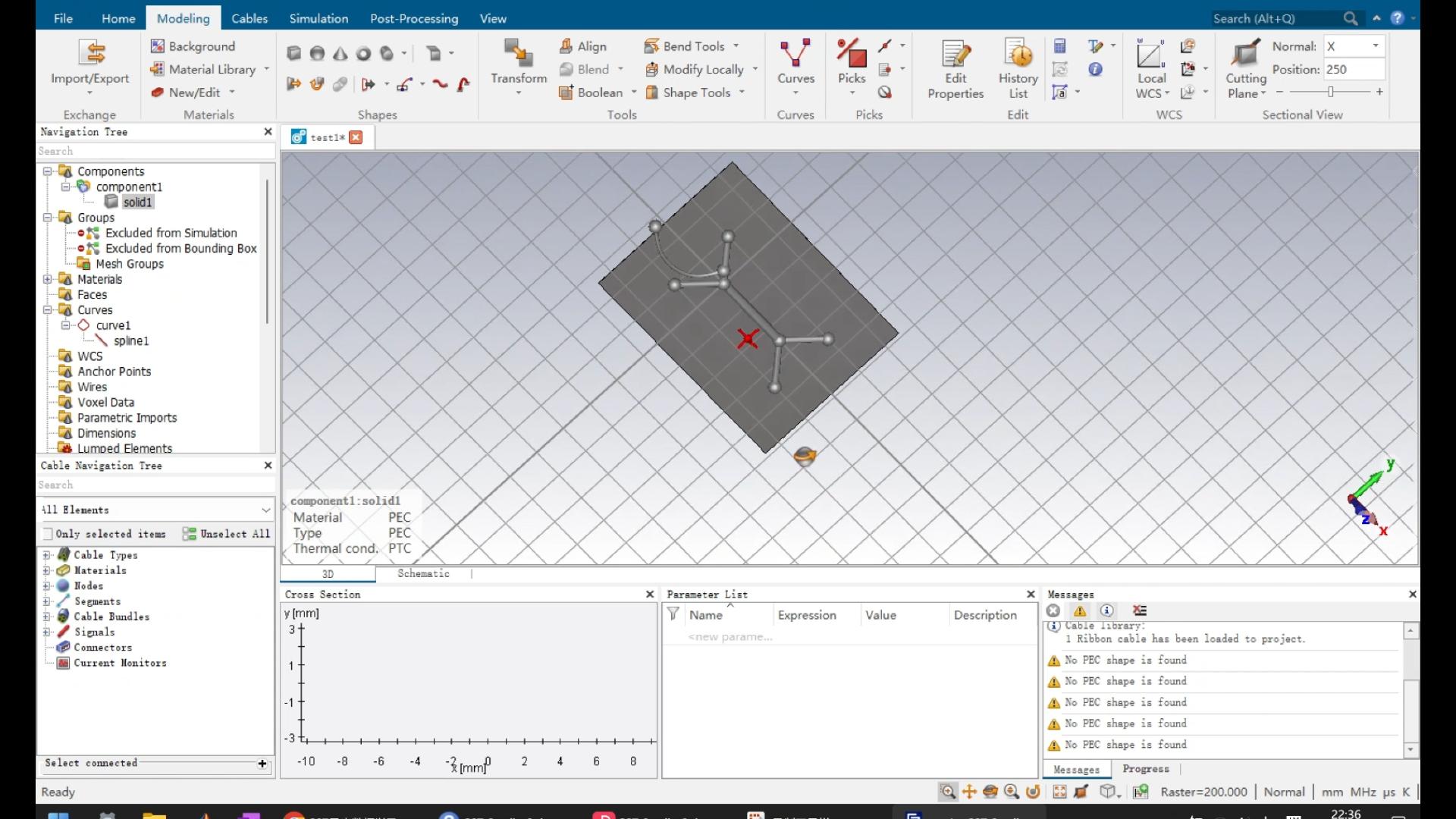This screenshot has width=1456, height=819.
Task: Create a sphere shape
Action: point(317,53)
